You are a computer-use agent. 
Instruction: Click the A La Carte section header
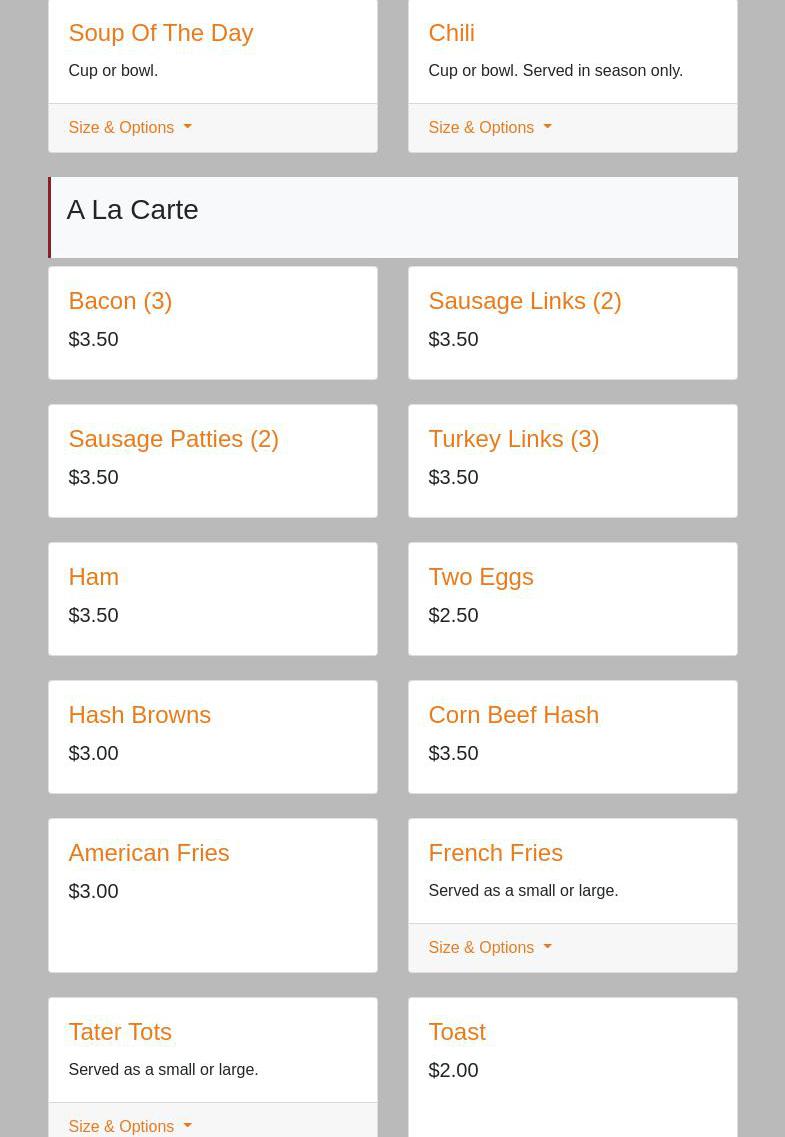click(132, 210)
